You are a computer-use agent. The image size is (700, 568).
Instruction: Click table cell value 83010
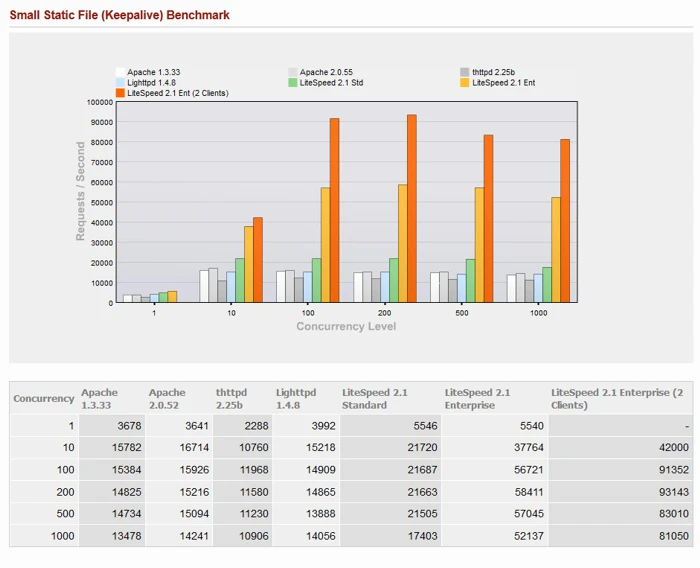point(674,513)
